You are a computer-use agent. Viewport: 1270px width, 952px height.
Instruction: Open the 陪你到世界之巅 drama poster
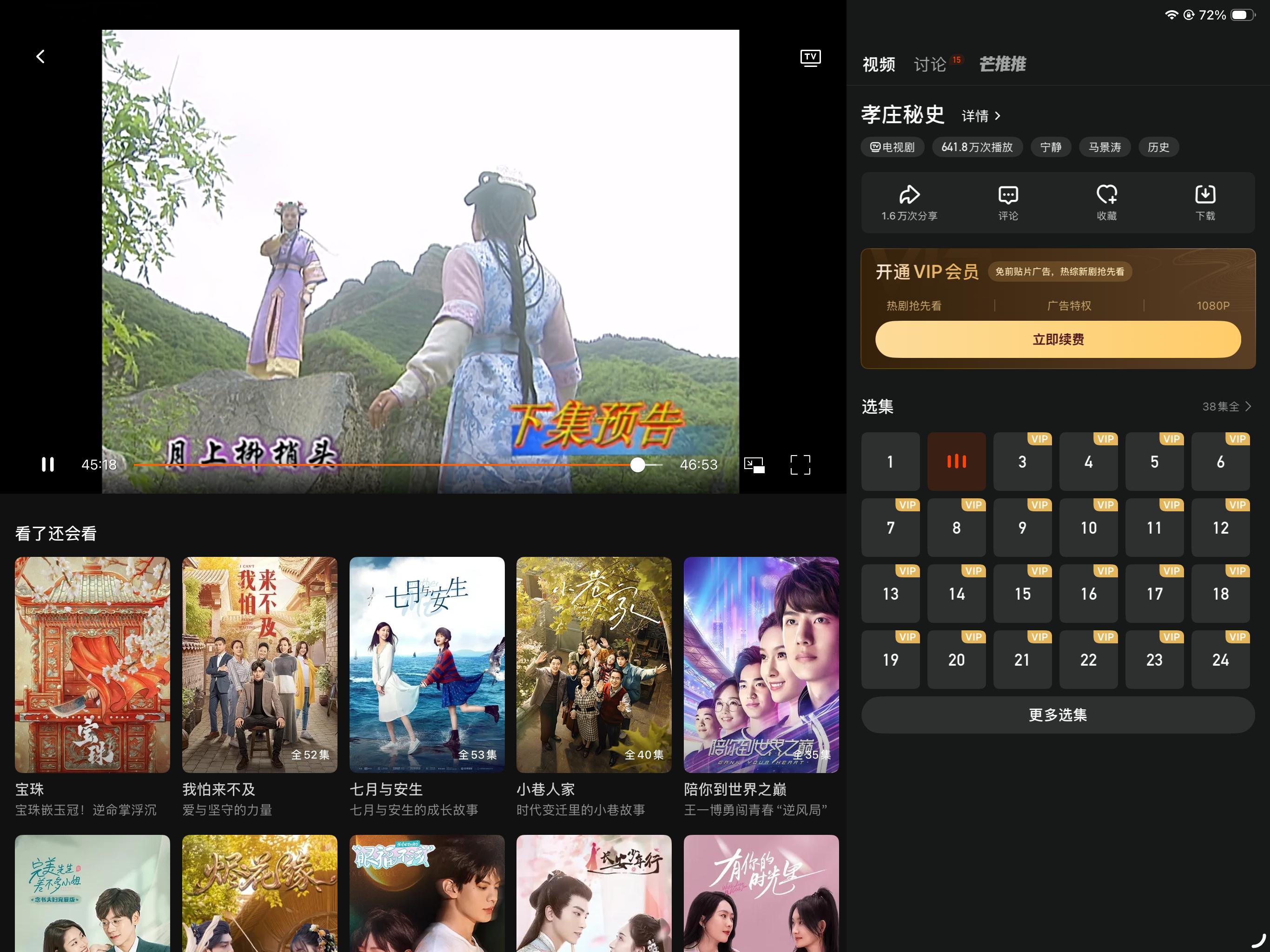761,665
